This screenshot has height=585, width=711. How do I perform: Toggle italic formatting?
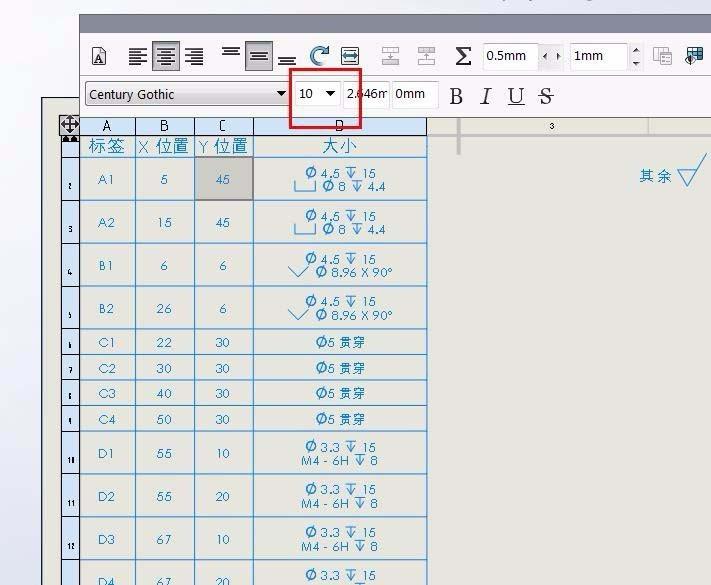[486, 96]
